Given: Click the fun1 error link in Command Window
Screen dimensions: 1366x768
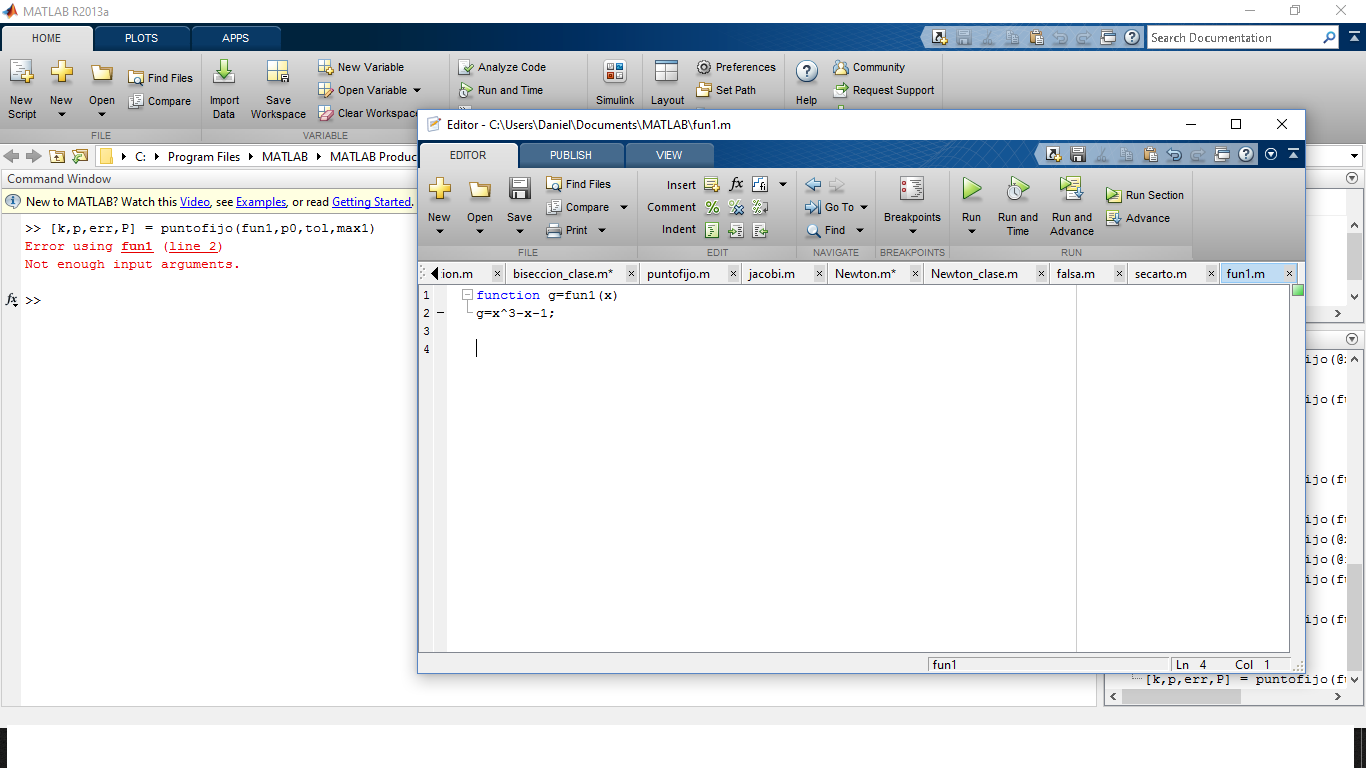Looking at the screenshot, I should 137,246.
